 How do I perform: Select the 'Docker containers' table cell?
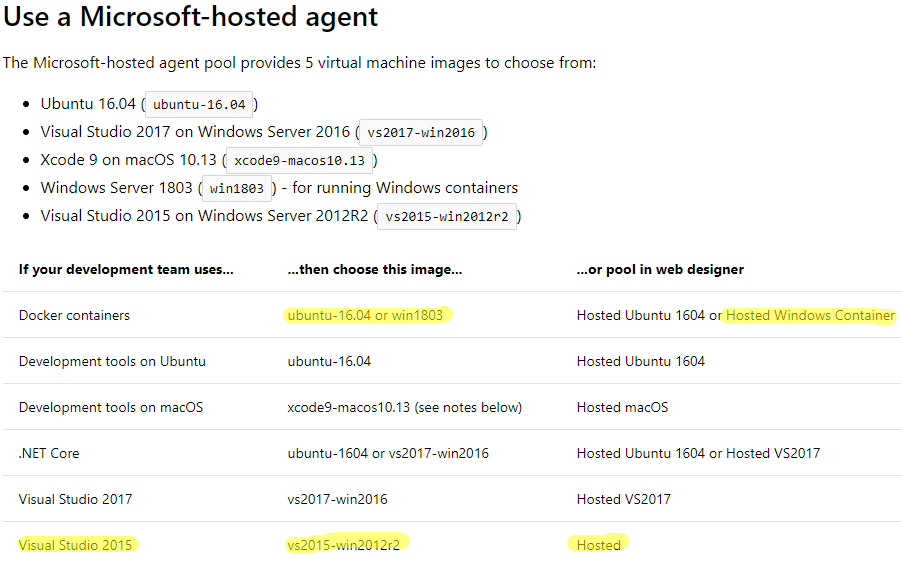74,315
